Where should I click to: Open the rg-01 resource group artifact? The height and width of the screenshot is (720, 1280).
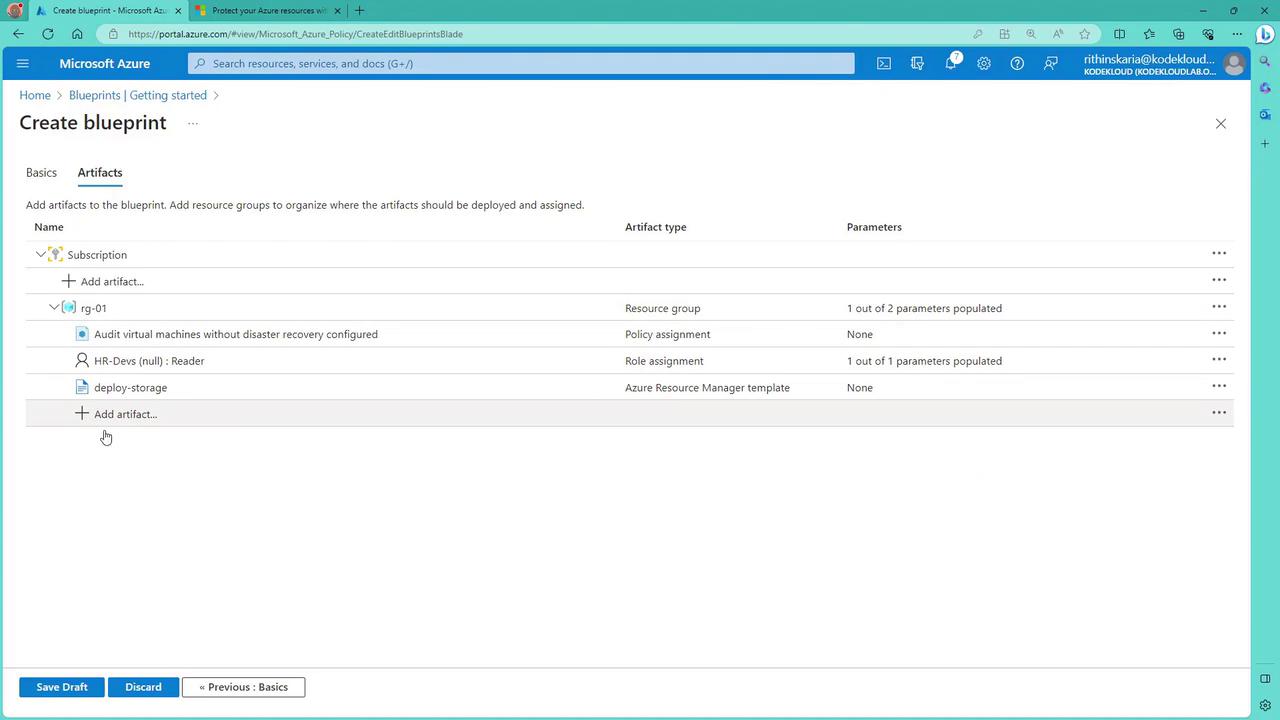coord(94,308)
